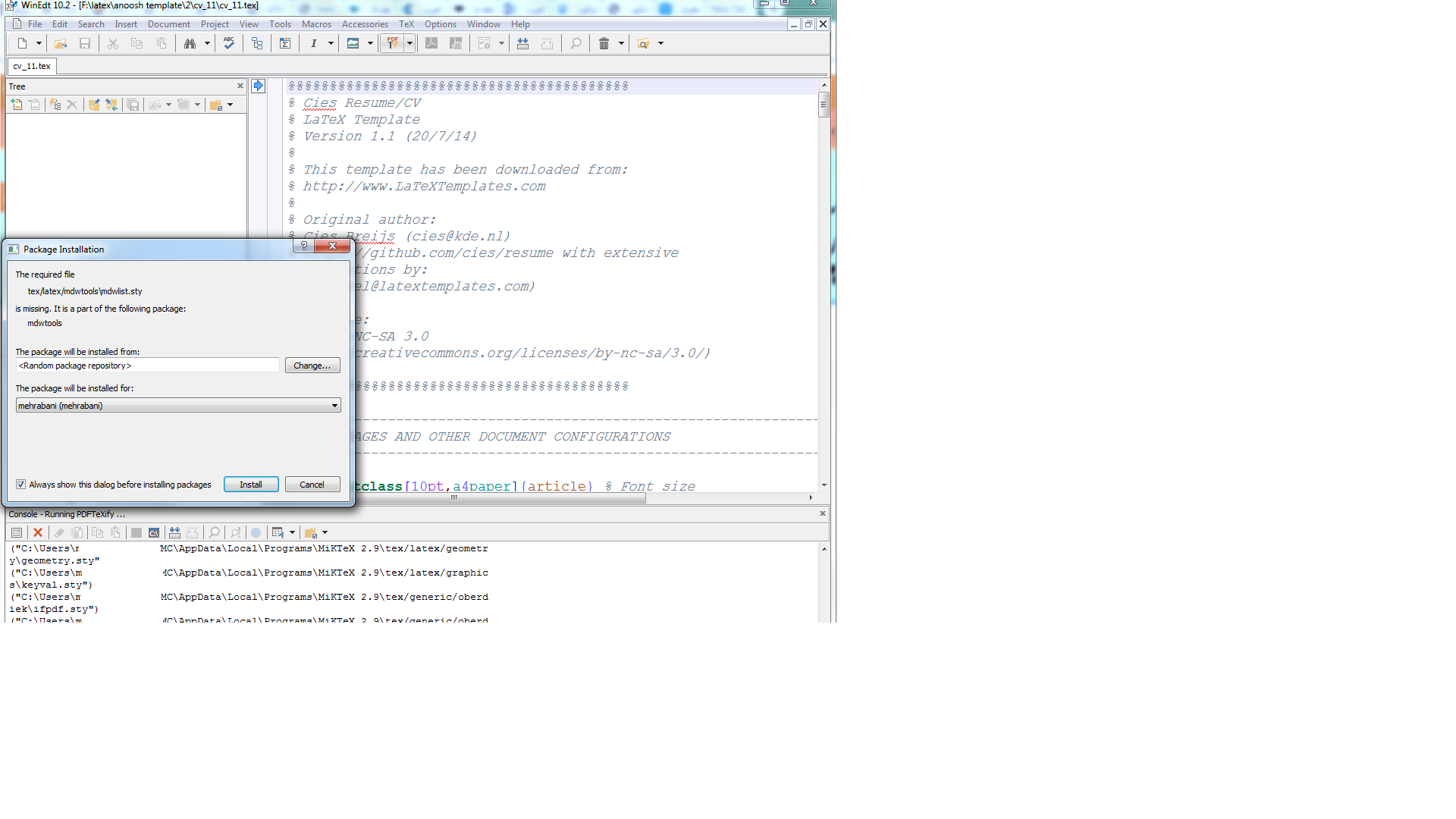Click the Install button

(x=251, y=485)
